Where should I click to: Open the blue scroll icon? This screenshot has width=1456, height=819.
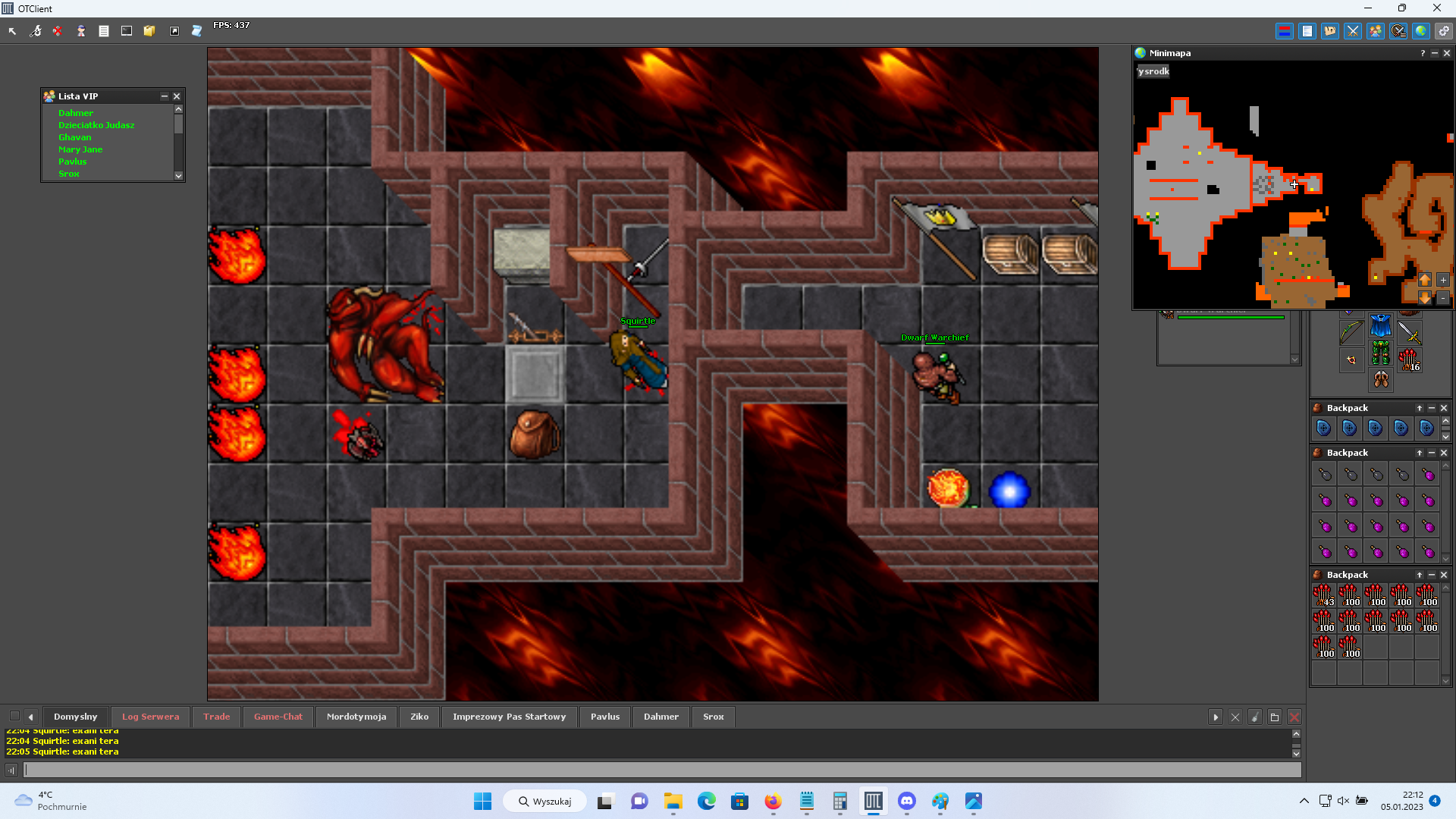coord(196,31)
